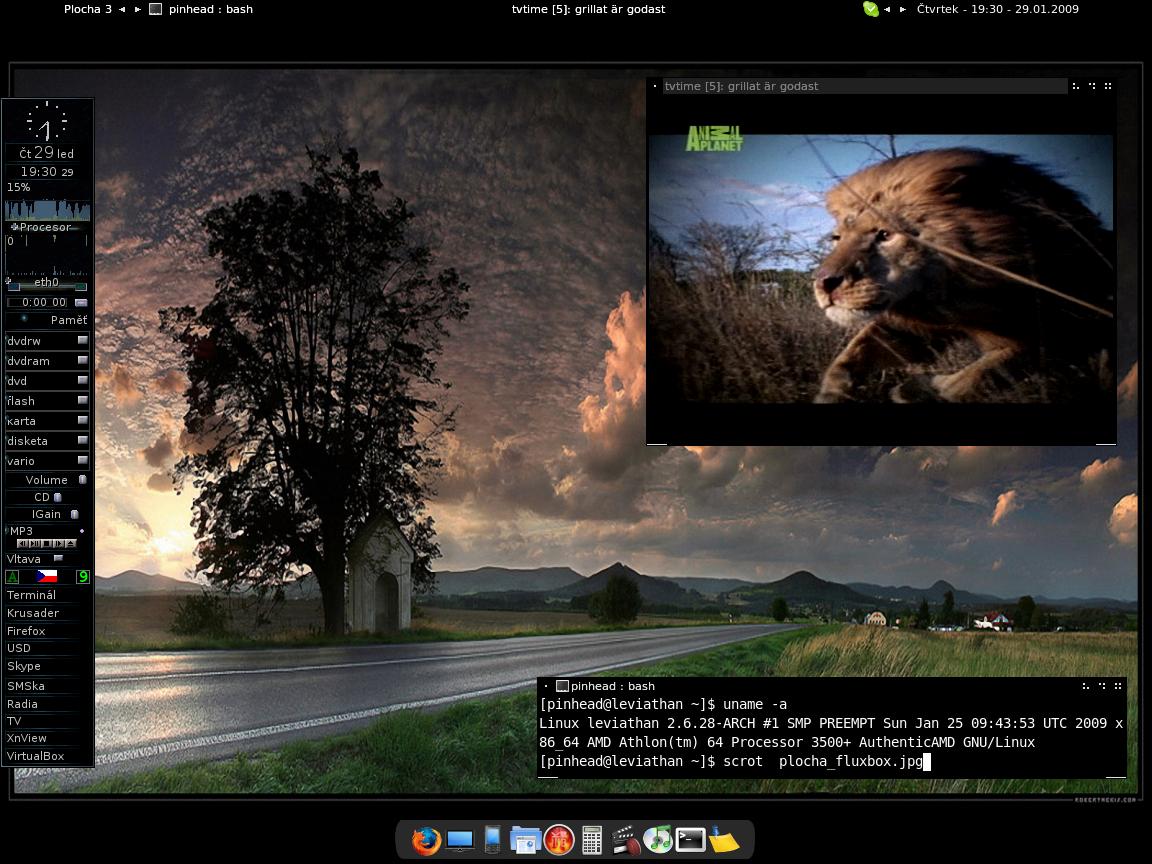Switch to previous workspace with left arrow by Plocha 3

[x=122, y=10]
